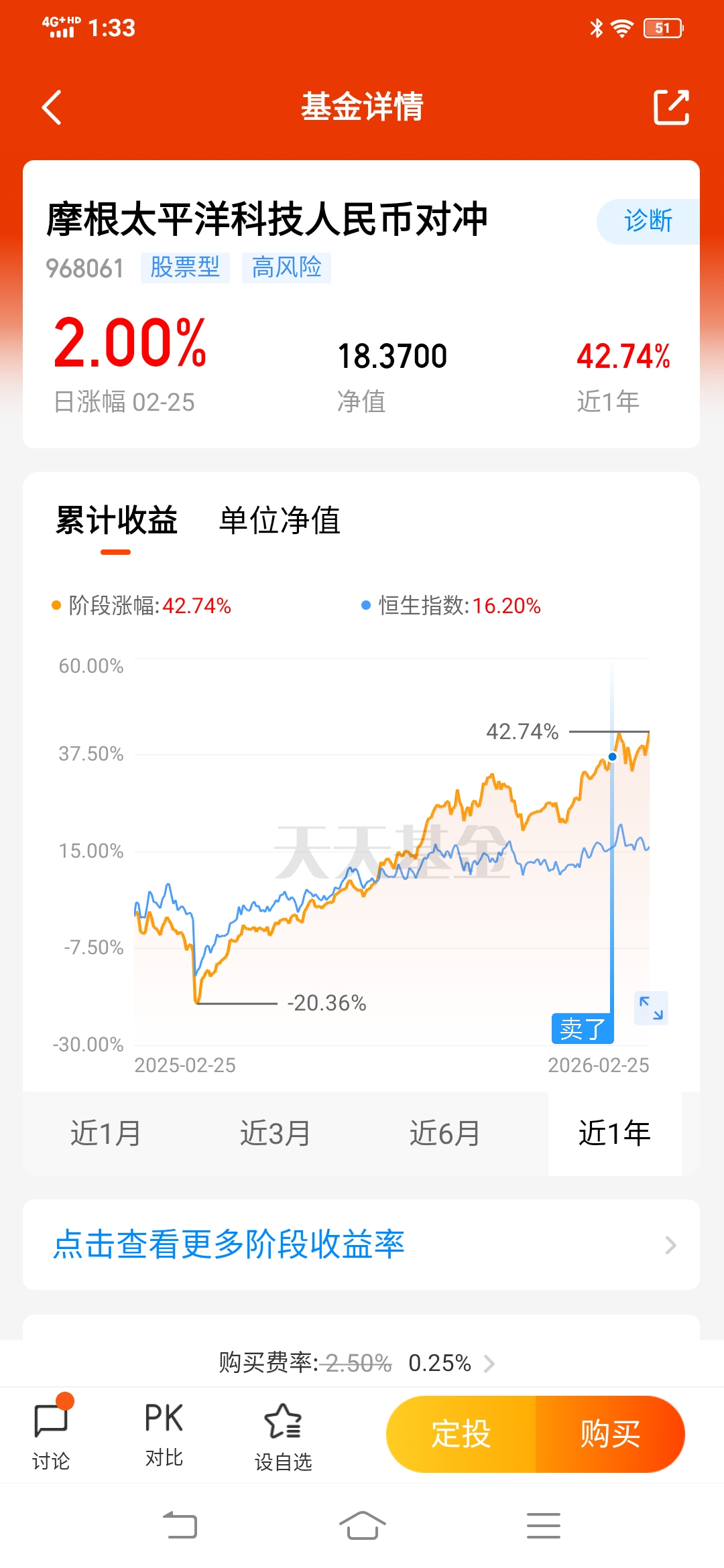Expand purchase fee rate details chevron
The width and height of the screenshot is (724, 1568).
click(x=489, y=1364)
